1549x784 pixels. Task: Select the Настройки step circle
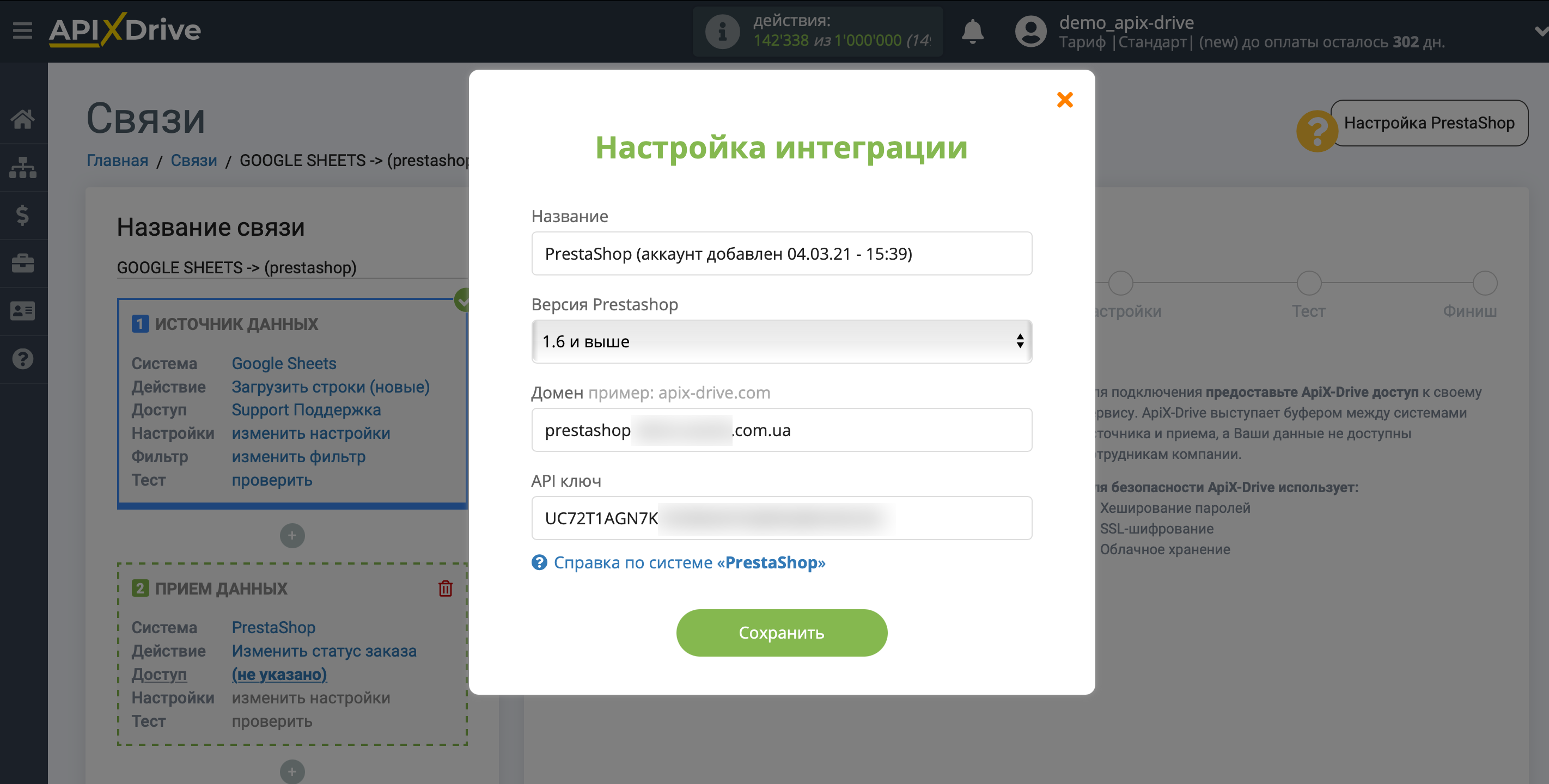(1120, 283)
